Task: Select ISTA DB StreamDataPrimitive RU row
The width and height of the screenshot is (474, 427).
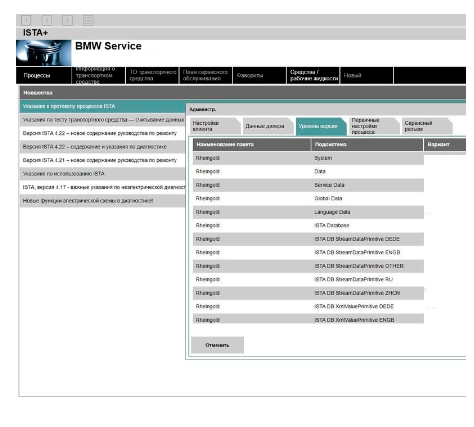Action: click(x=308, y=279)
